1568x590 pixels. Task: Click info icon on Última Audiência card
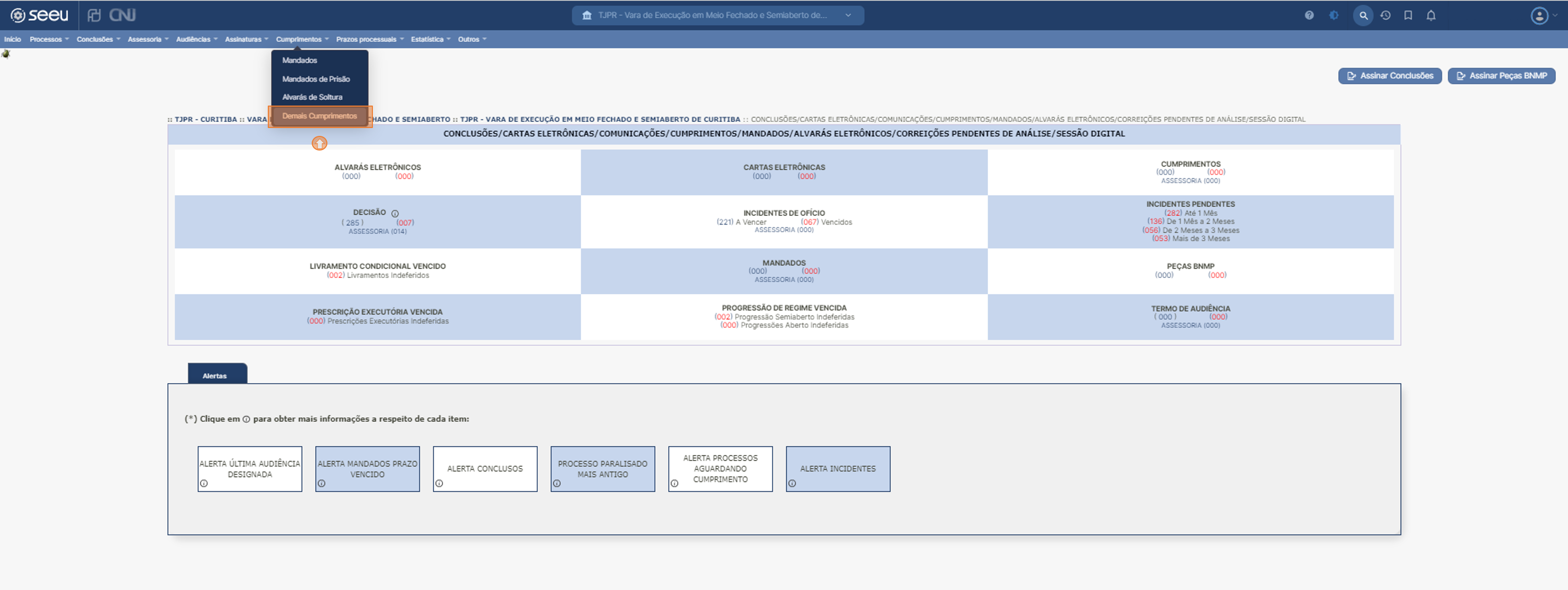coord(204,483)
